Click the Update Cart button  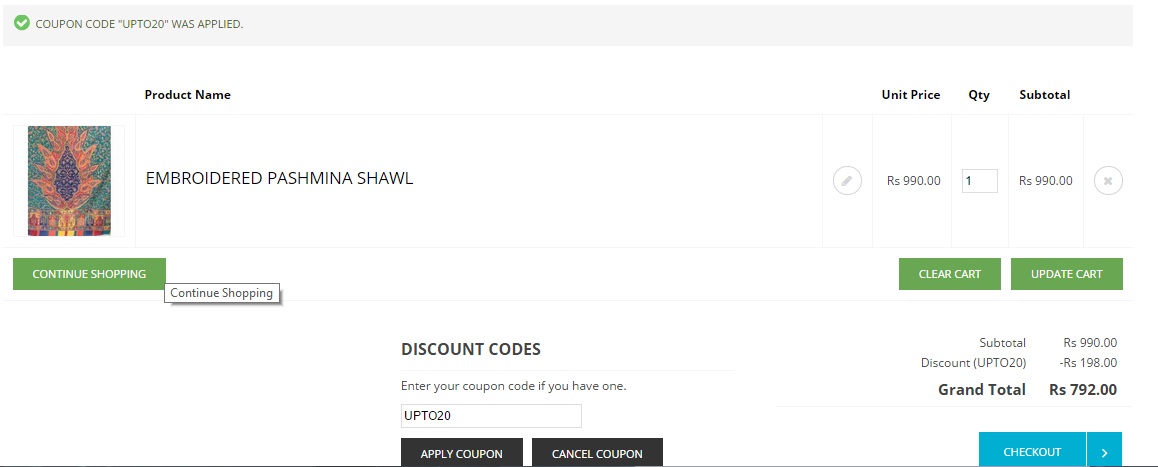(x=1066, y=274)
